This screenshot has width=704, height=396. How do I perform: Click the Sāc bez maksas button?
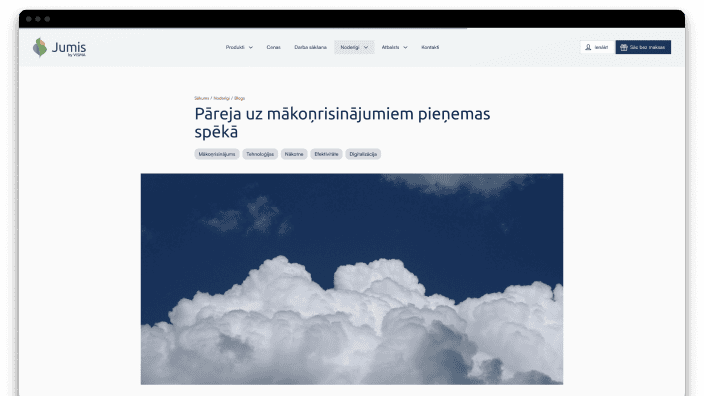[643, 47]
